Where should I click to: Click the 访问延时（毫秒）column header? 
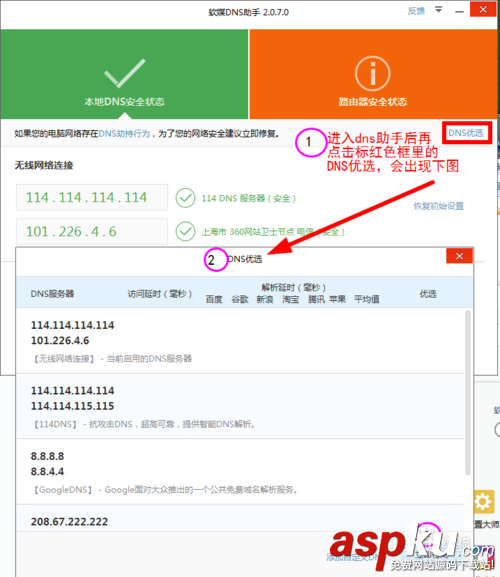click(x=160, y=294)
